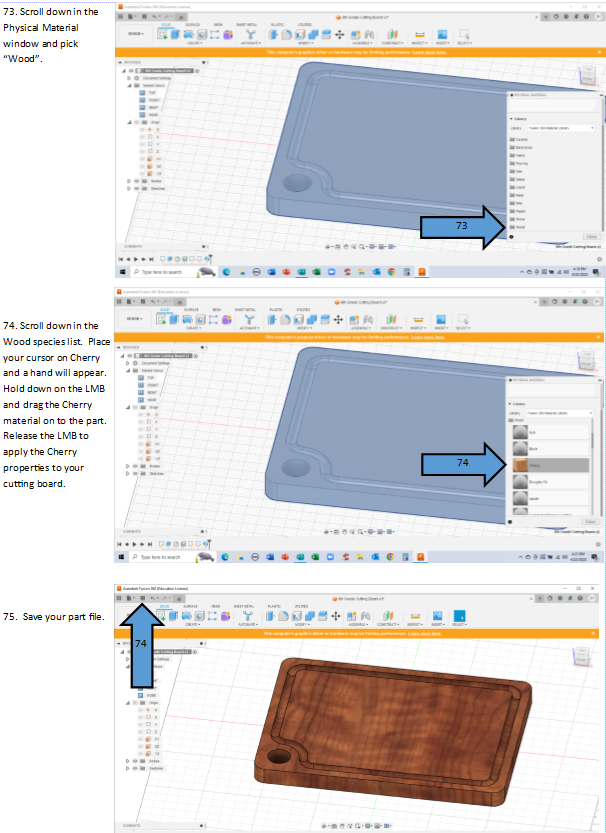Toggle Sketches eye visibility in step 73 screenshot
This screenshot has height=833, width=606.
pyautogui.click(x=136, y=189)
